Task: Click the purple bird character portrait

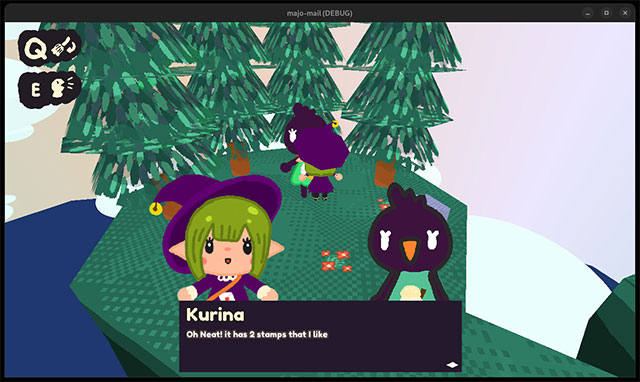Action: tap(410, 245)
